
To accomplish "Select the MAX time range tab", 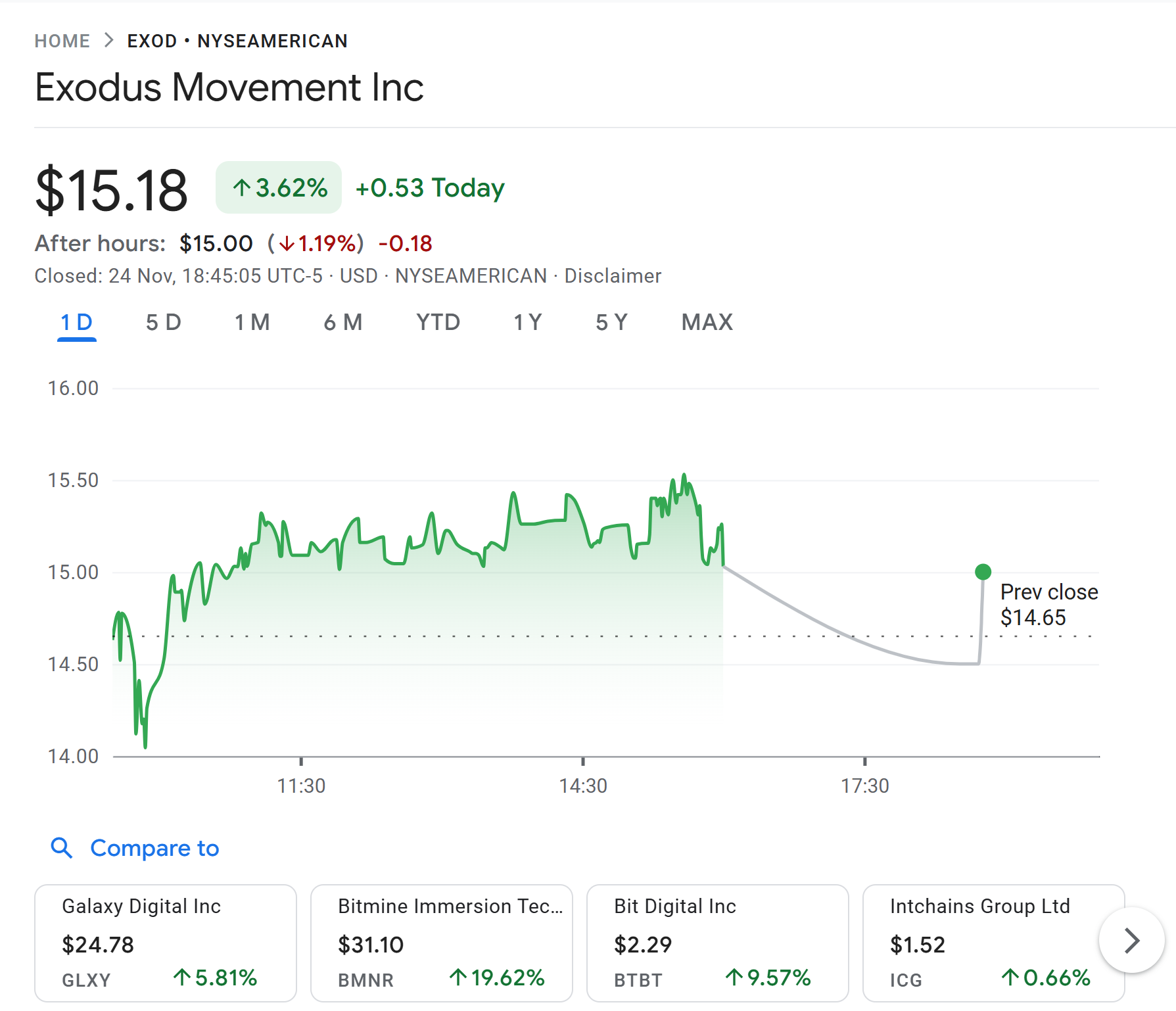I will click(707, 322).
